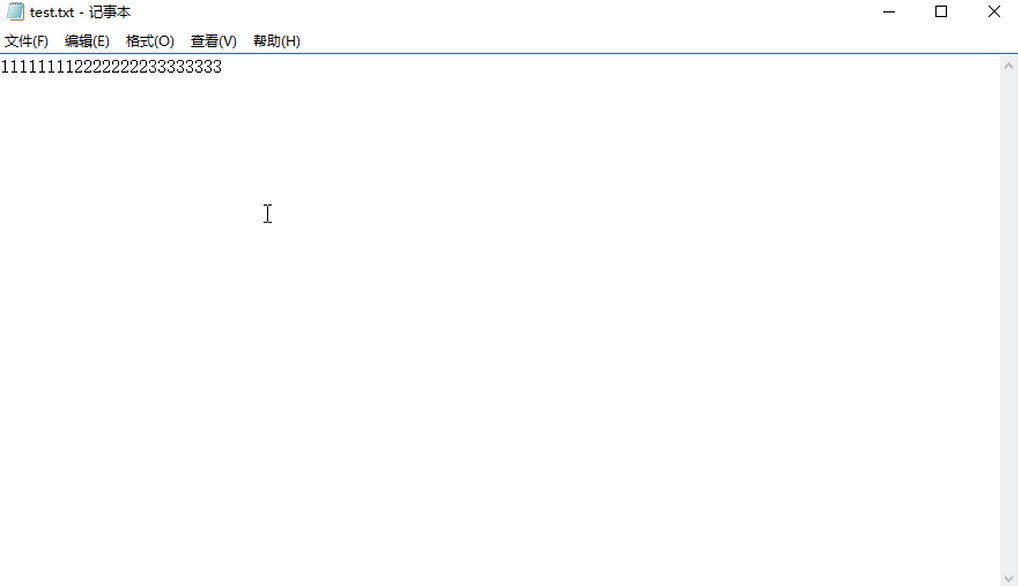Image resolution: width=1018 pixels, height=586 pixels.
Task: Open the 帮助(H) menu
Action: pyautogui.click(x=277, y=41)
